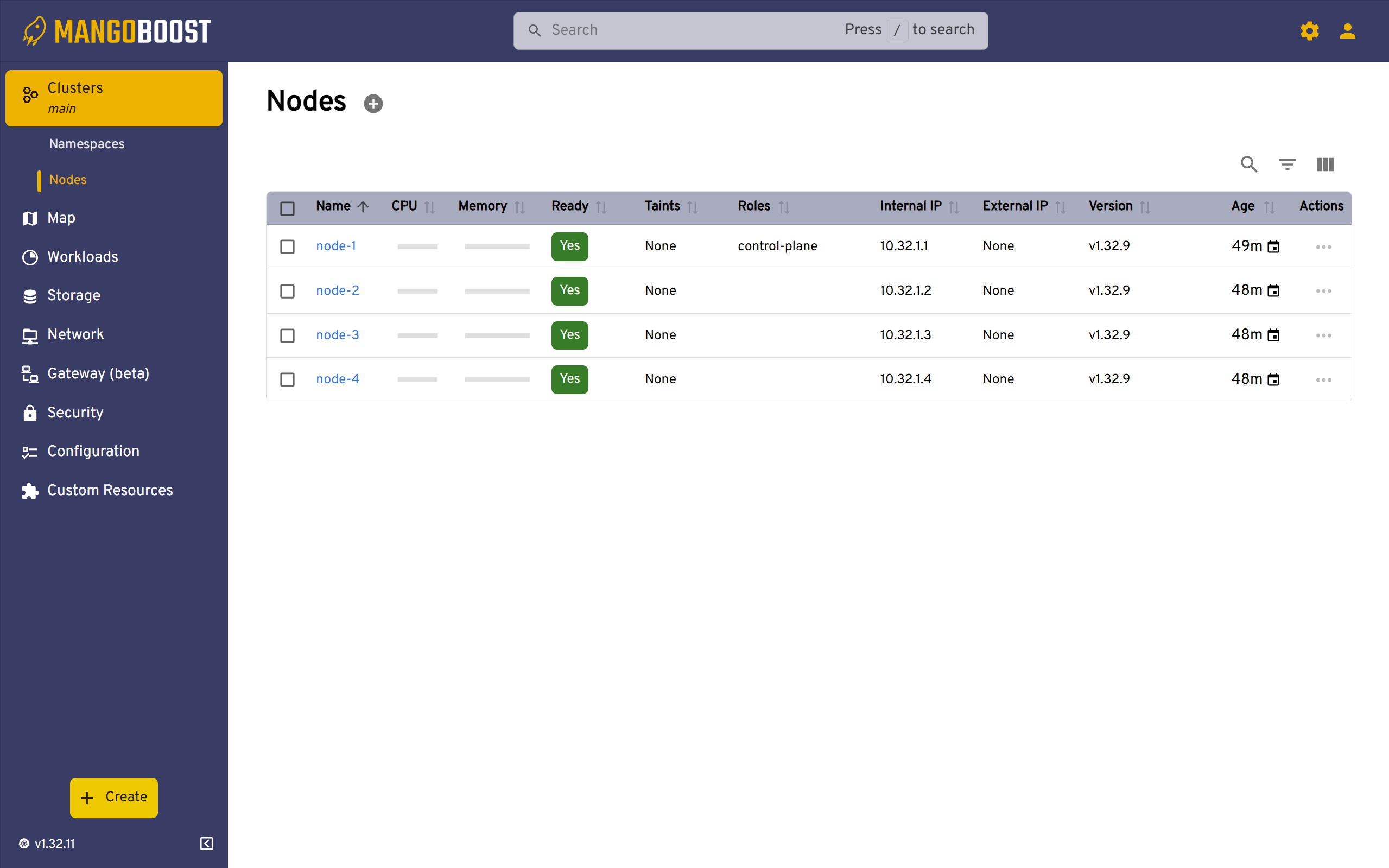1389x868 pixels.
Task: Open node-1 details via its link
Action: pos(337,246)
